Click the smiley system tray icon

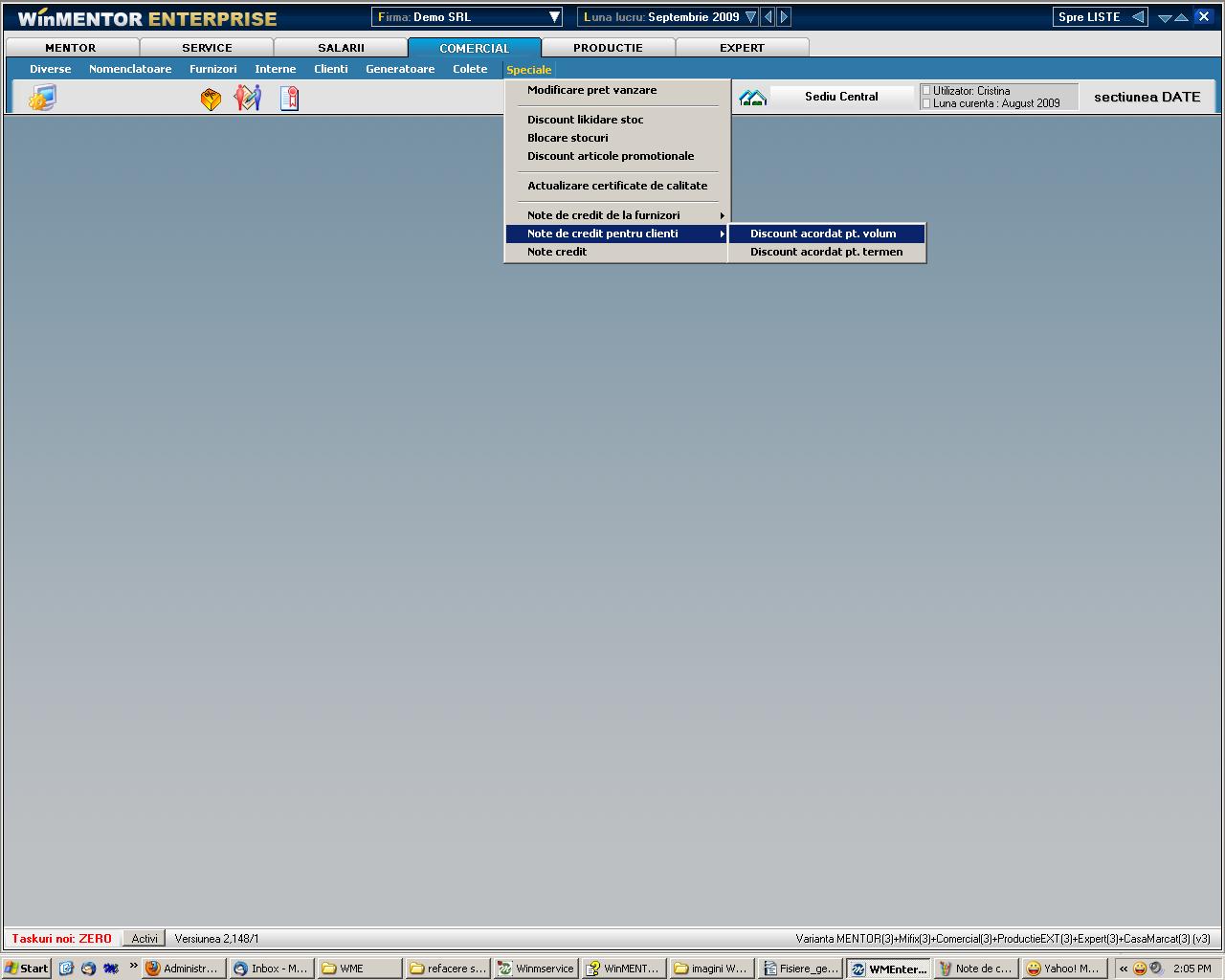coord(1140,969)
